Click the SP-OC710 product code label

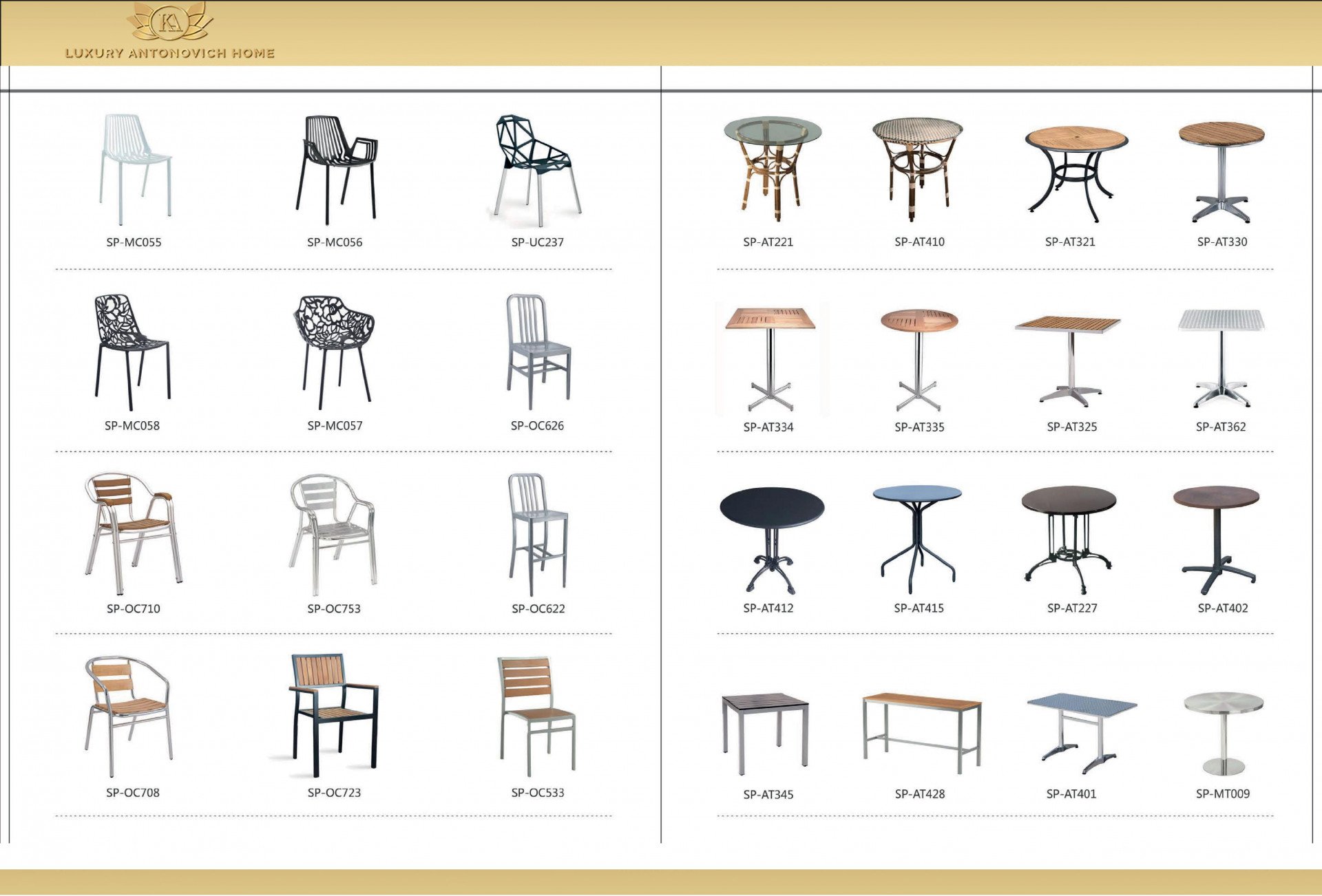[134, 608]
